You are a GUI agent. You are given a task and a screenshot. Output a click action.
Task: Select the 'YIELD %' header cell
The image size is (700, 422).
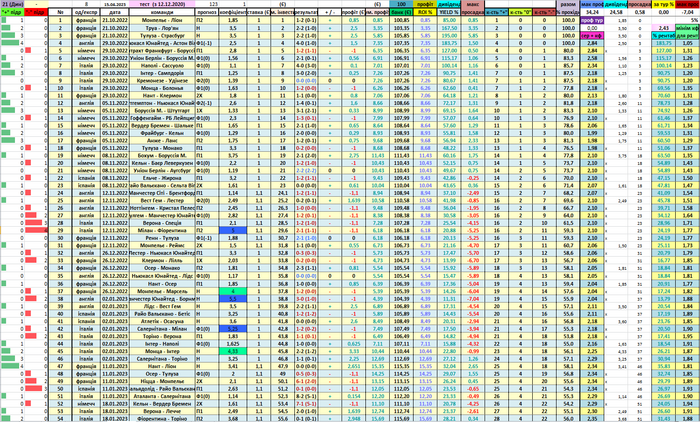448,13
